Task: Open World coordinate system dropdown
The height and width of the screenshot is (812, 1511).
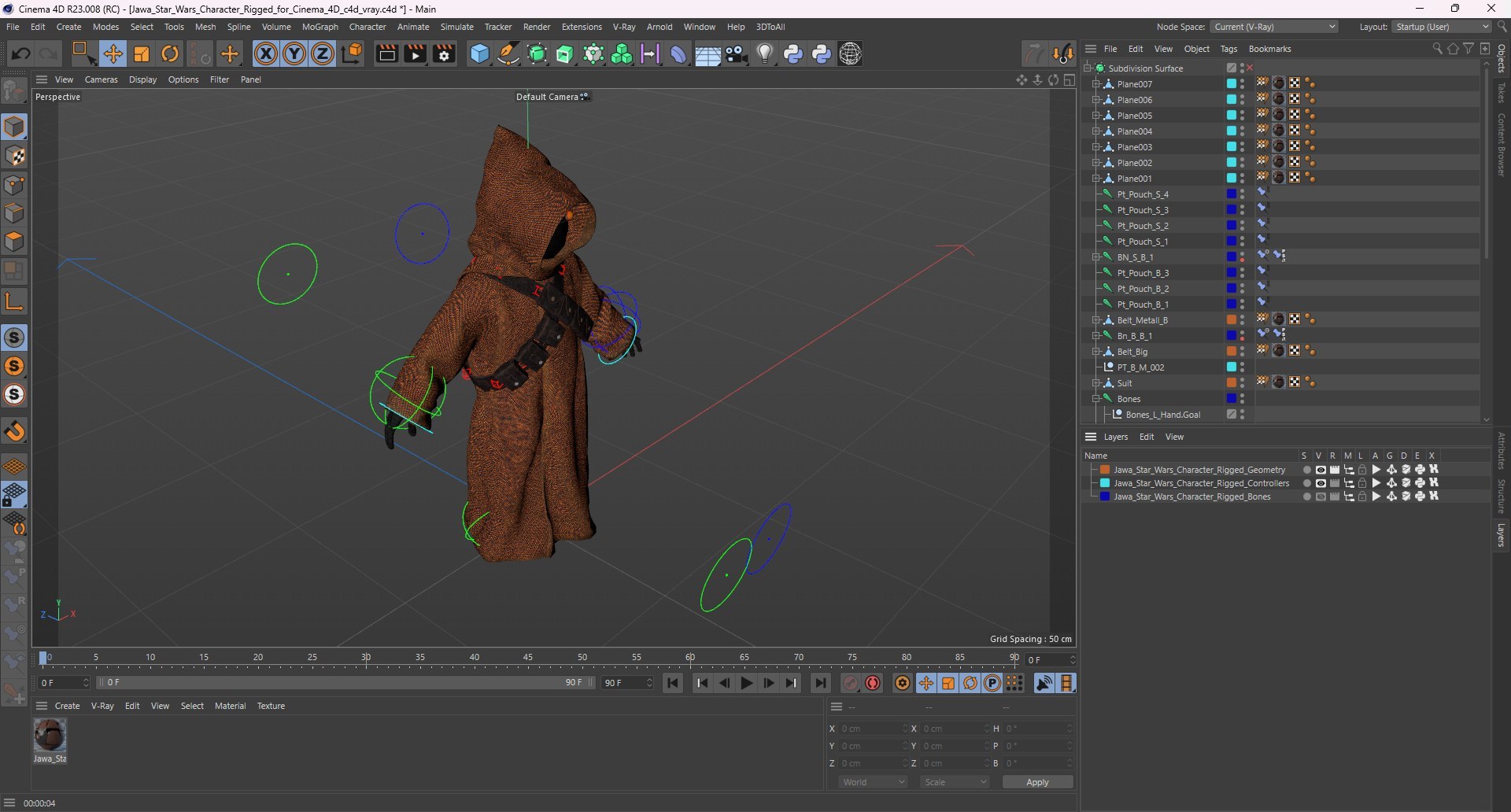Action: coord(873,782)
